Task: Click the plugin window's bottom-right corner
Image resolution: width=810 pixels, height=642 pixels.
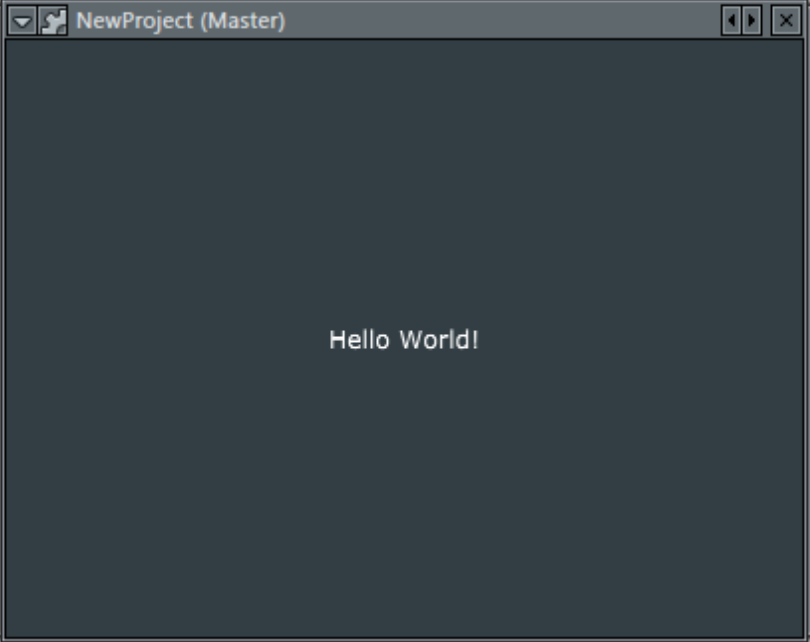Action: click(x=806, y=638)
